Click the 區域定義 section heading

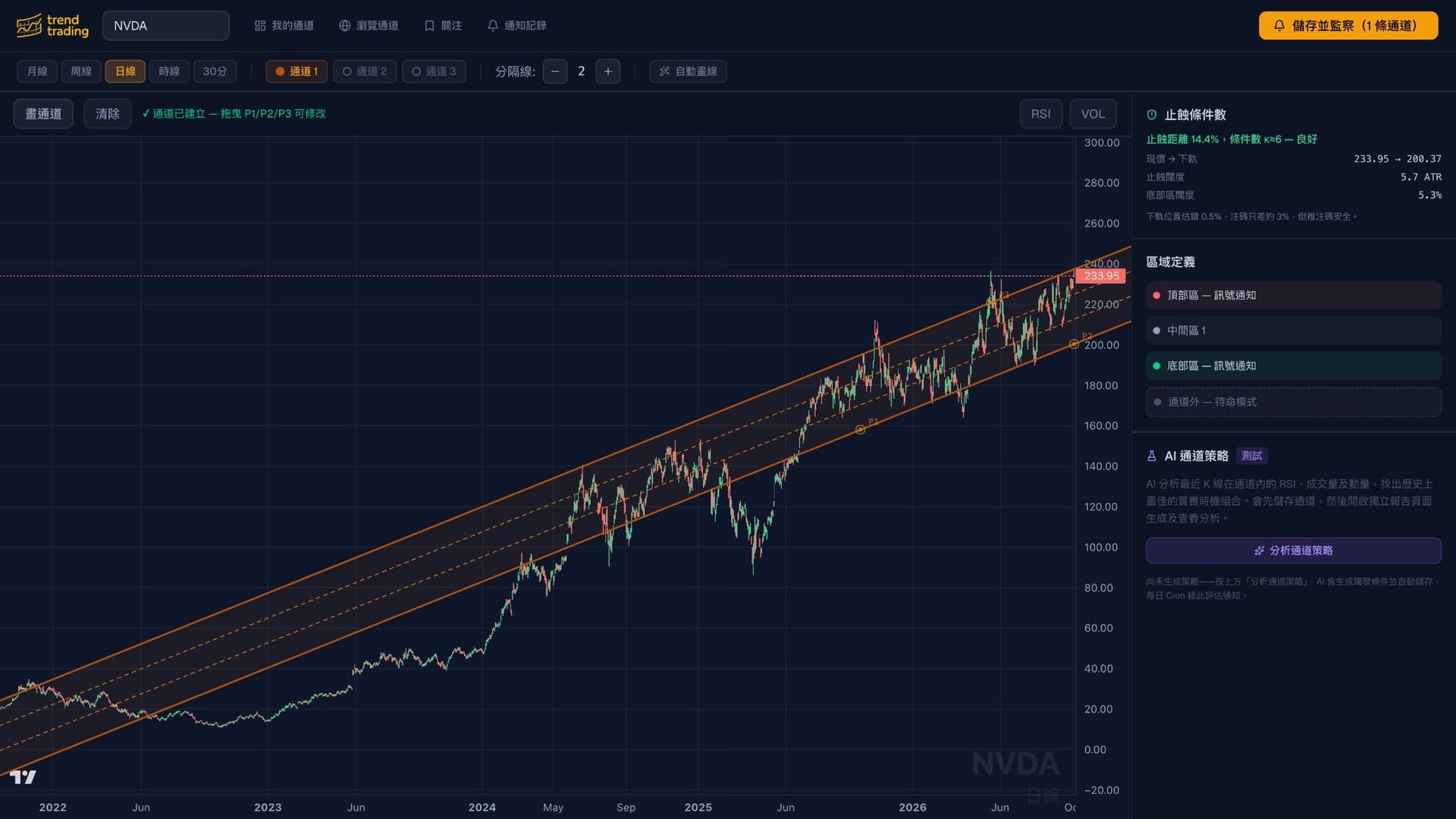click(1170, 262)
